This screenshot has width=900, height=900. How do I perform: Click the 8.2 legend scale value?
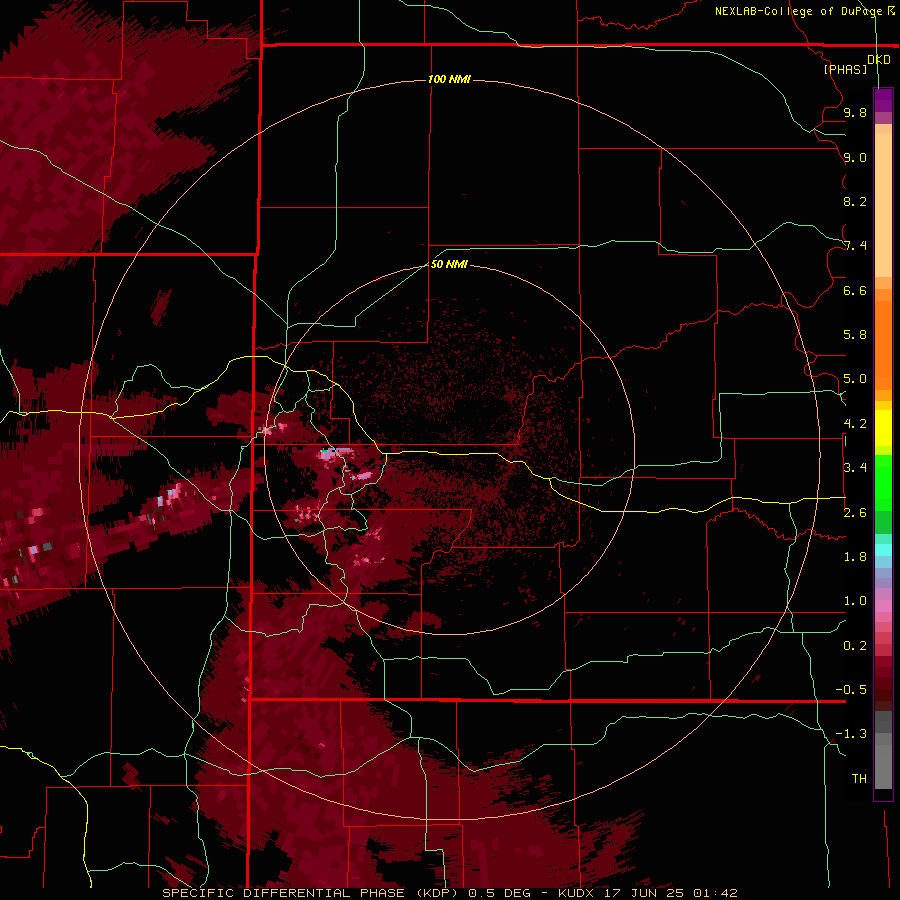[855, 201]
